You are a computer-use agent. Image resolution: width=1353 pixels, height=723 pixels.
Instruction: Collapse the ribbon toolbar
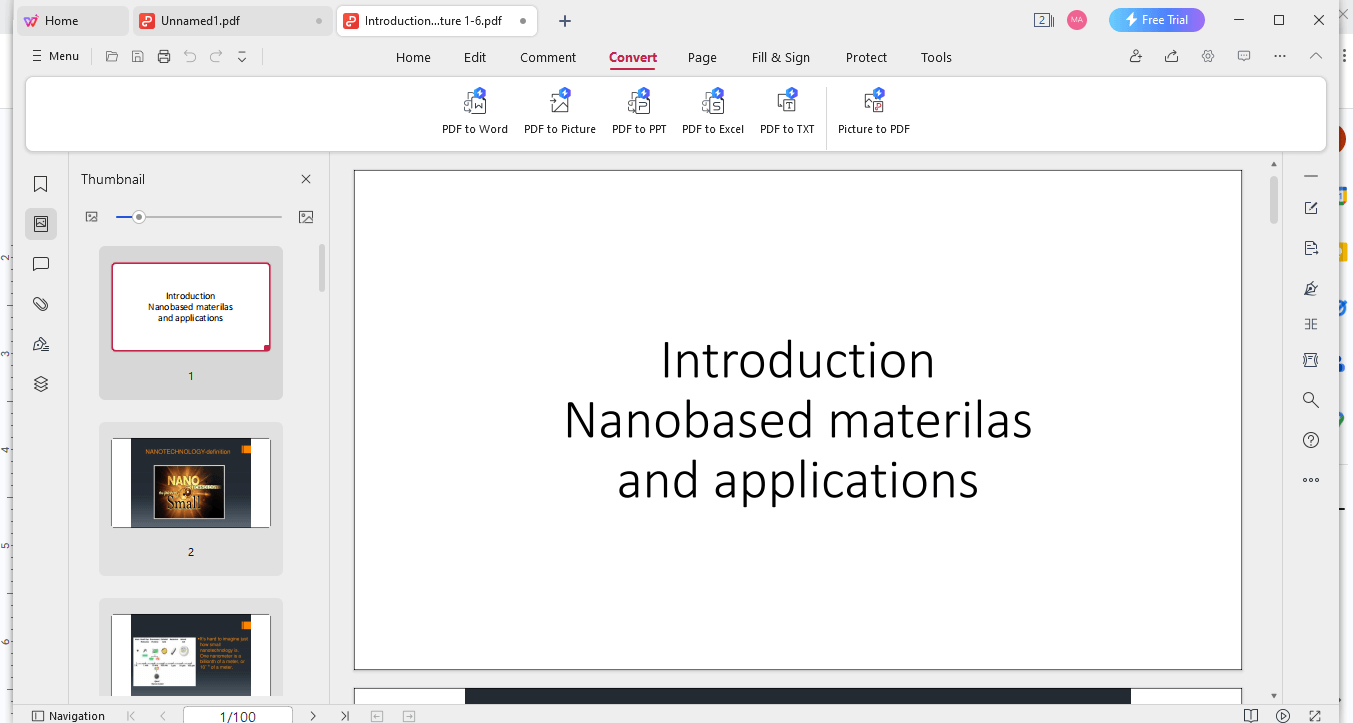(x=1316, y=56)
